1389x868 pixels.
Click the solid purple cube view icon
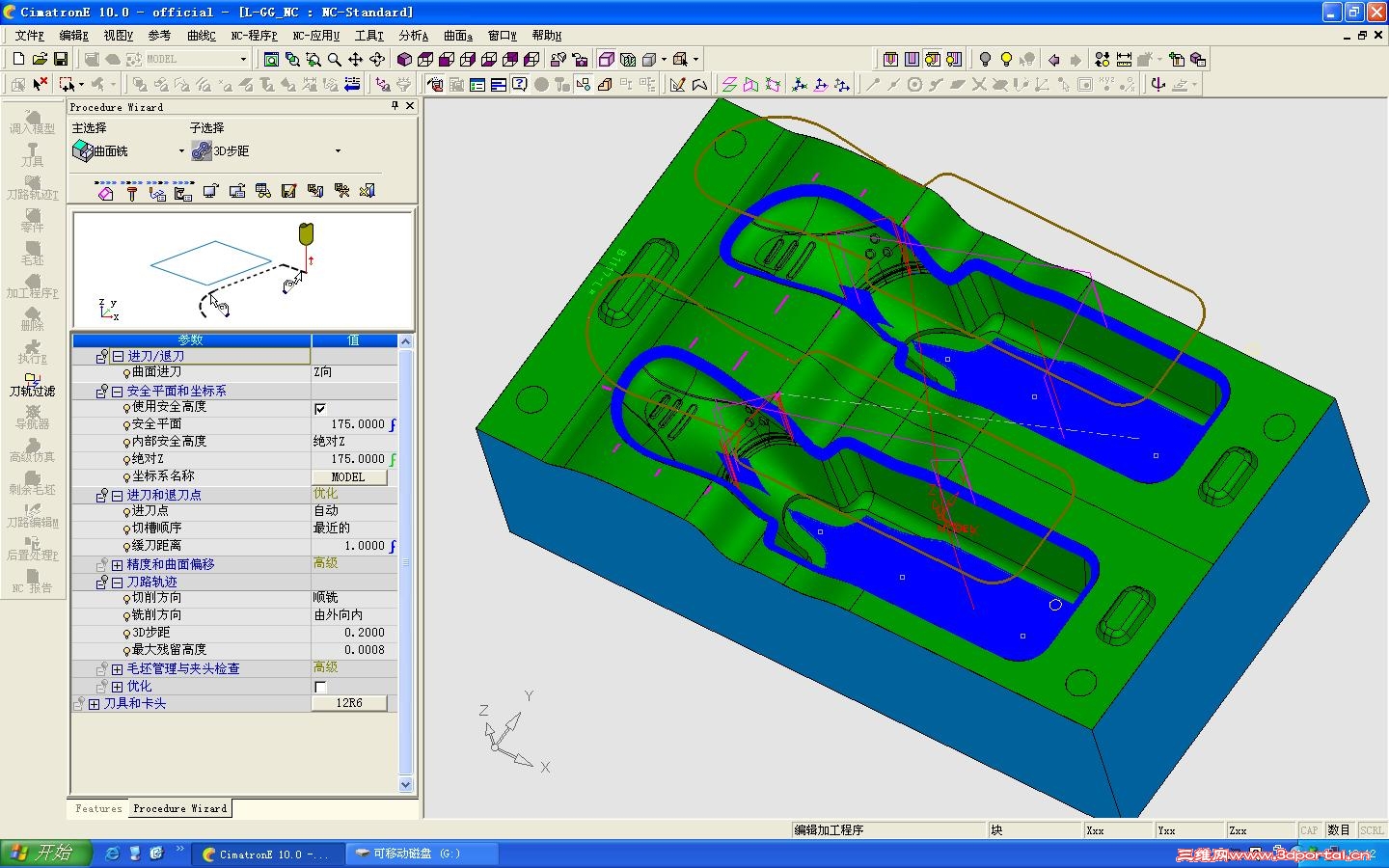(x=405, y=60)
